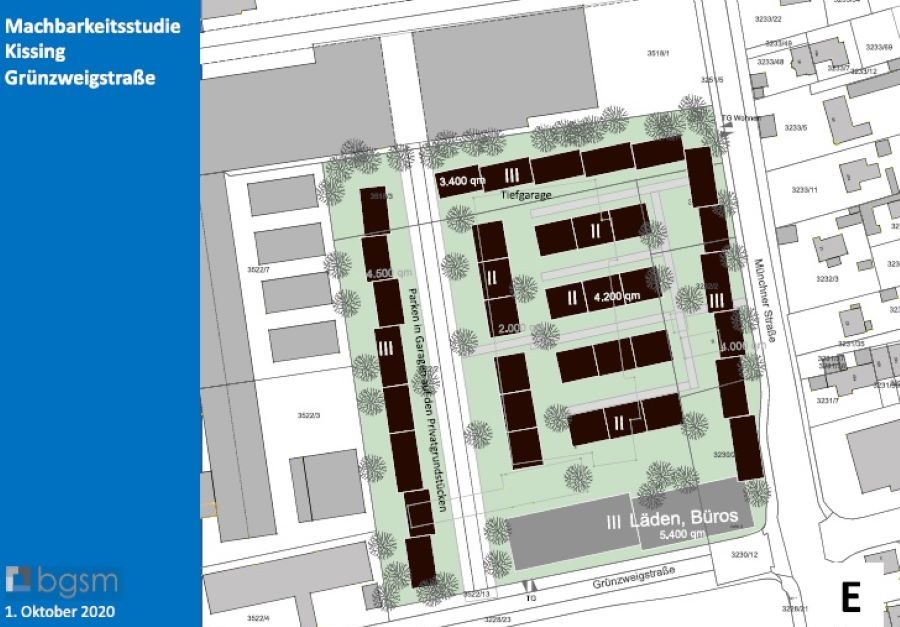This screenshot has height=627, width=900.
Task: Click "Parken in Garagen auf den Privatgrundstücken" text
Action: (427, 400)
